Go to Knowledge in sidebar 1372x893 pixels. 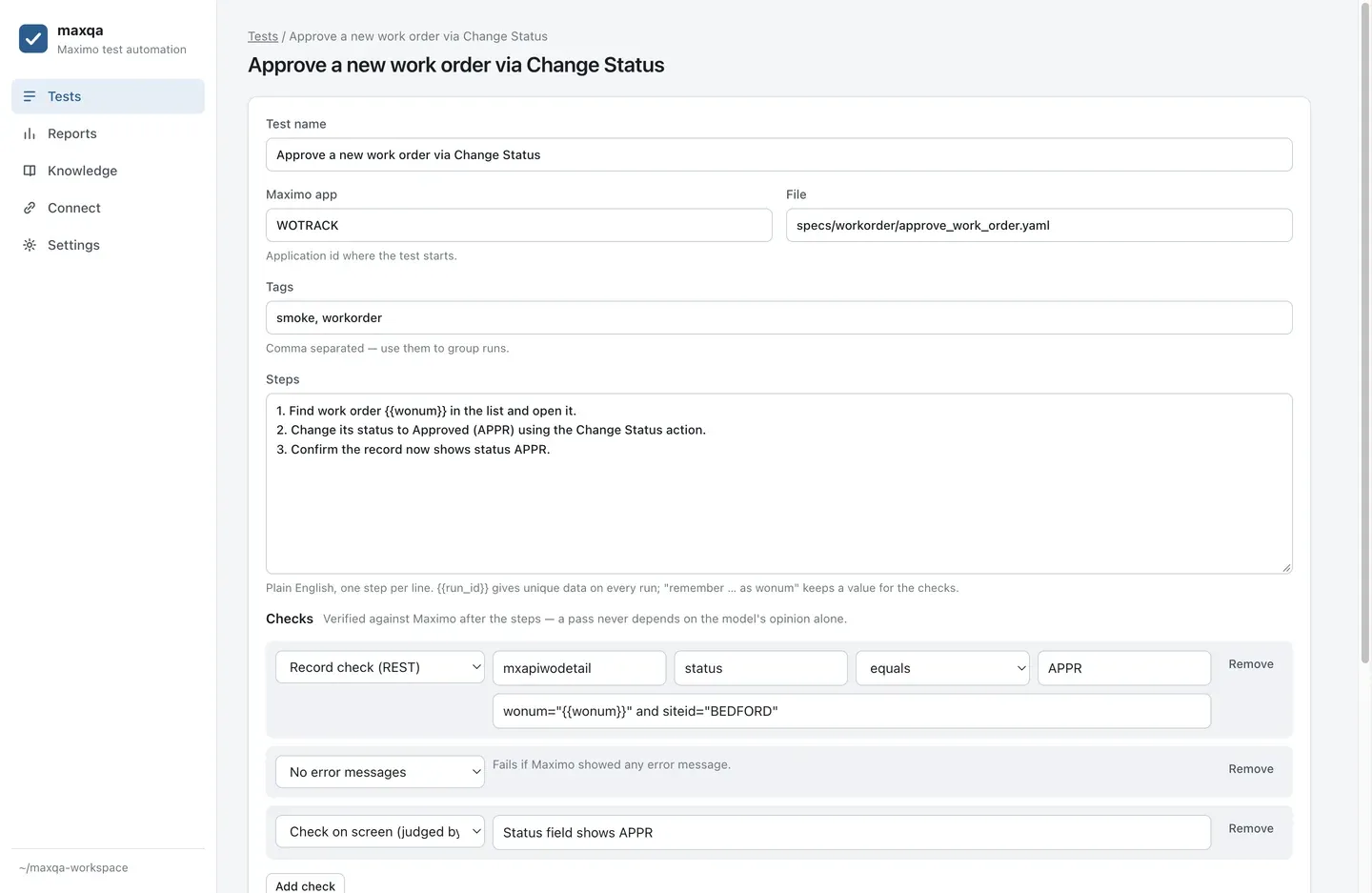(108, 171)
